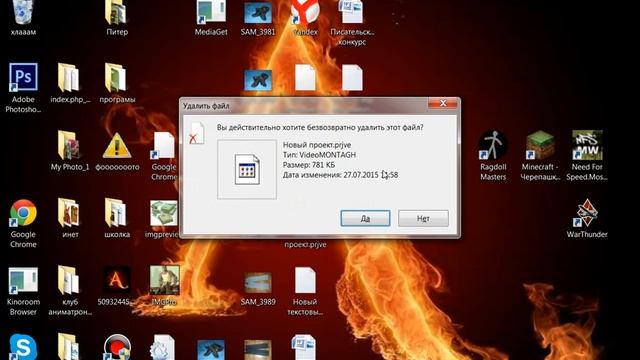Screen dimensions: 640x360
Task: Select the Новый текстовы.. document
Action: point(305,291)
